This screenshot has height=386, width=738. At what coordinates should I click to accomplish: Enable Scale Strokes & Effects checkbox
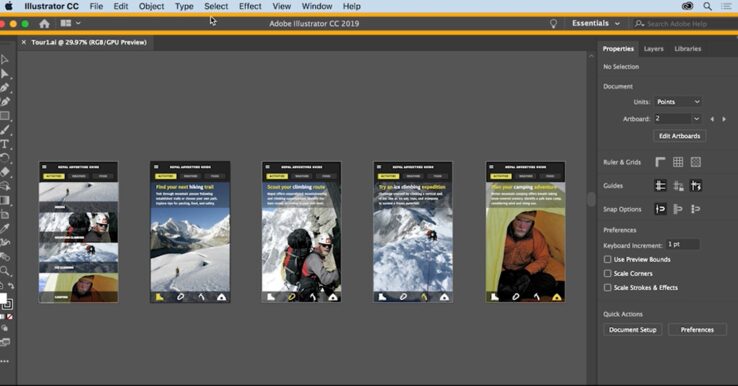tap(608, 288)
